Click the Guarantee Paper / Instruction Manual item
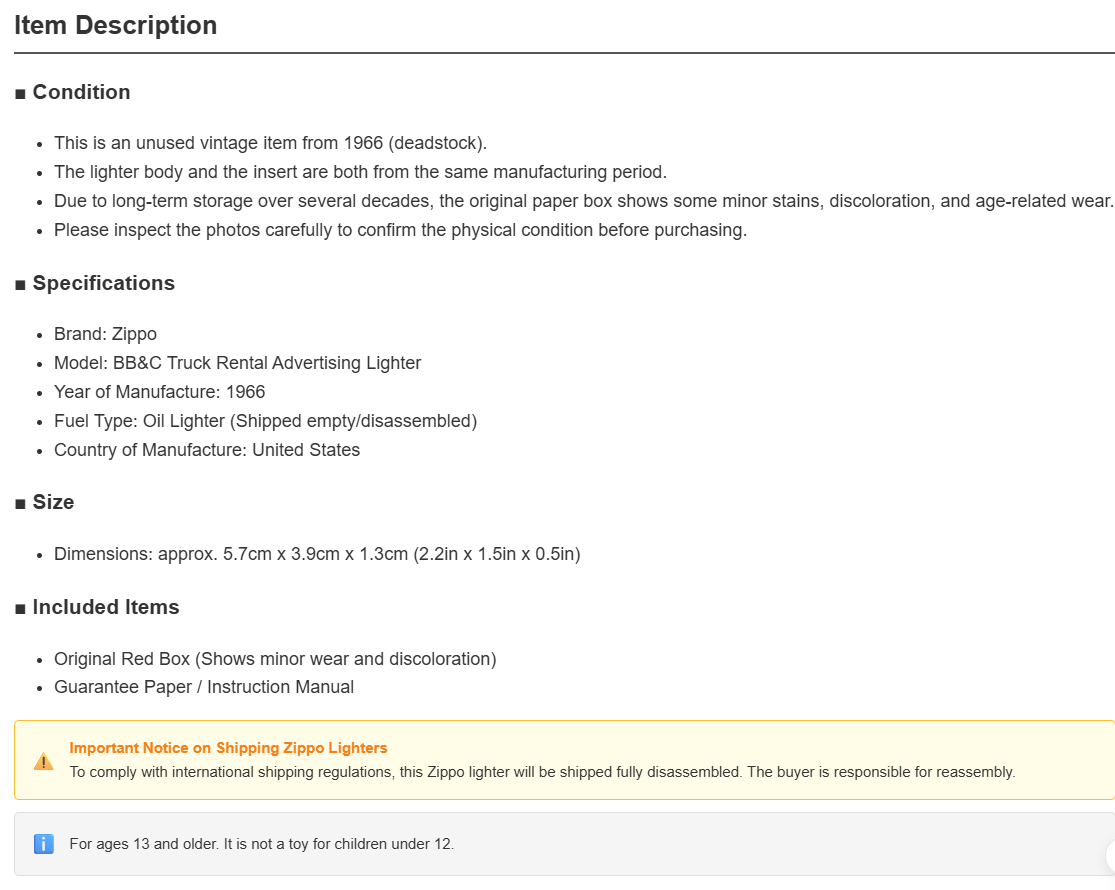 (x=204, y=687)
